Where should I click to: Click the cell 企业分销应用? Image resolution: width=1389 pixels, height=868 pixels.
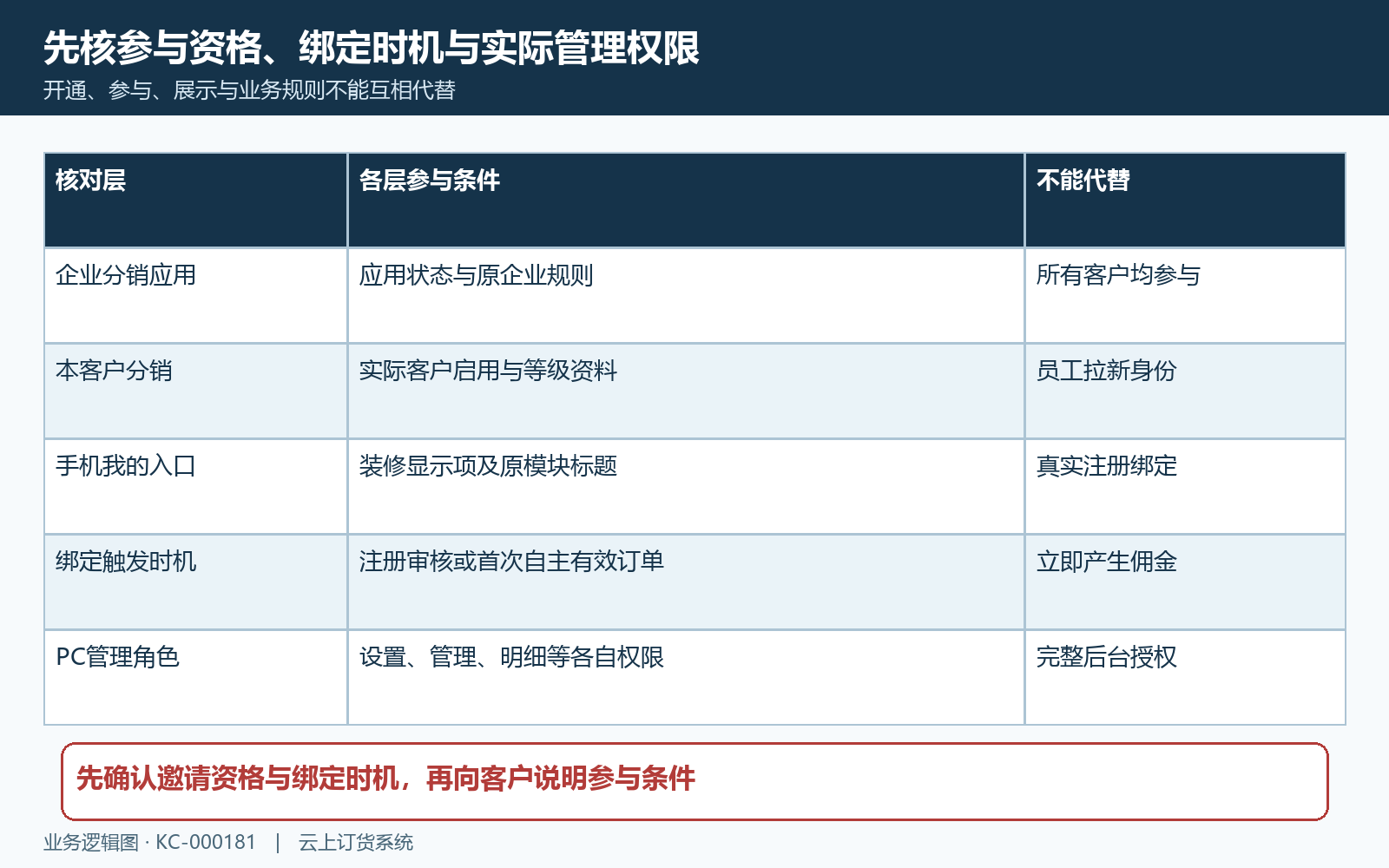(195, 296)
